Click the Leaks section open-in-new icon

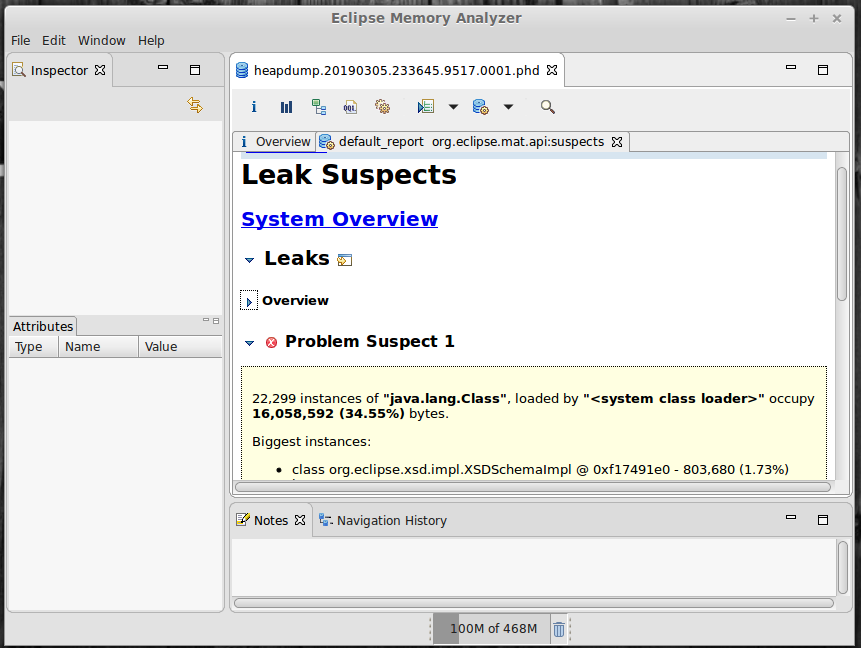344,260
